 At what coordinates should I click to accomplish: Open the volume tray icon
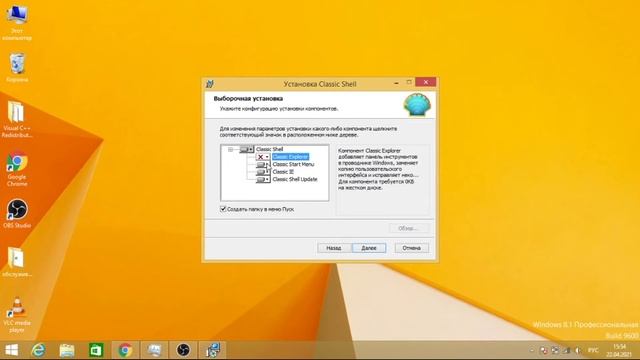click(578, 351)
